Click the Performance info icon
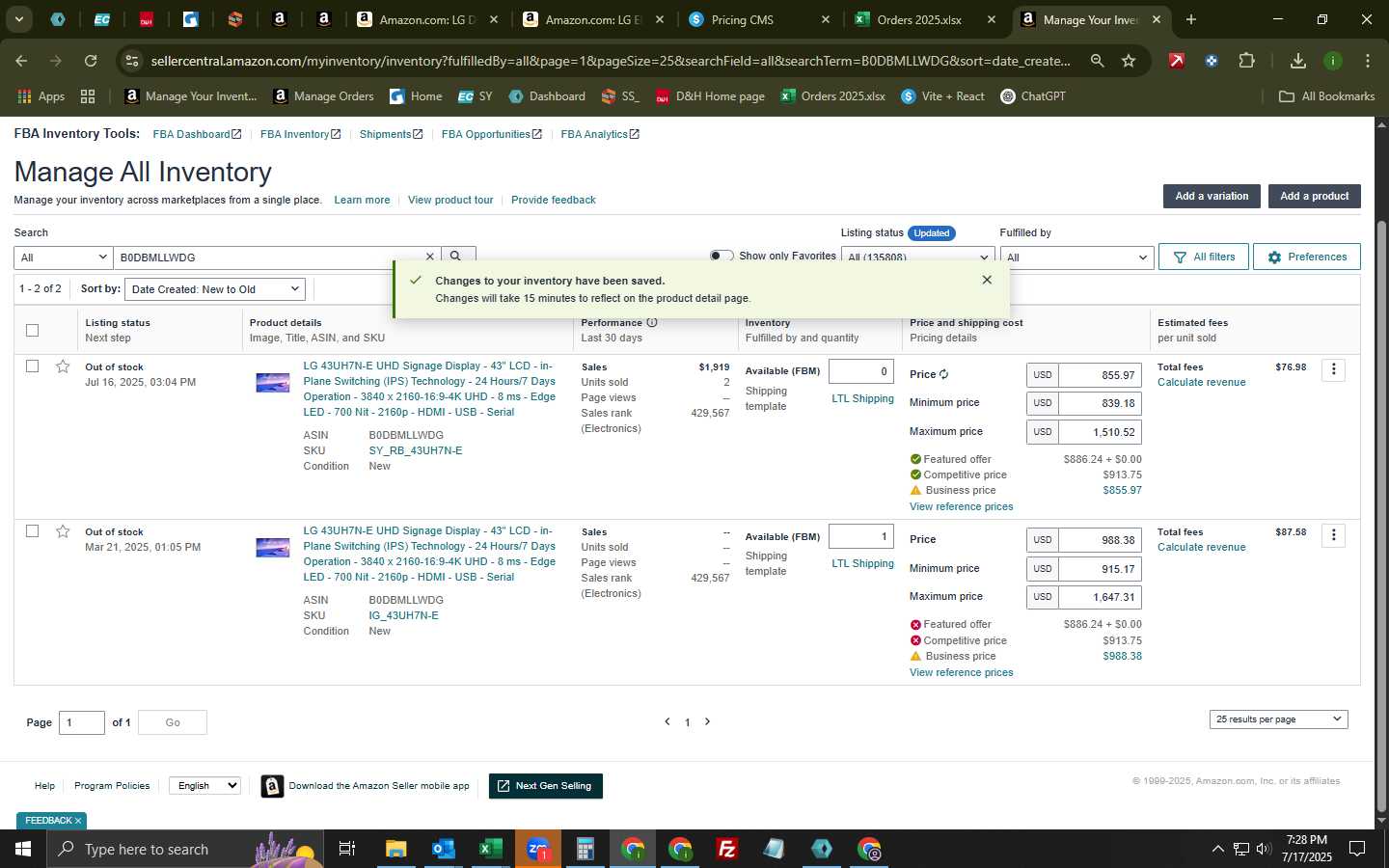The width and height of the screenshot is (1389, 868). 652,322
